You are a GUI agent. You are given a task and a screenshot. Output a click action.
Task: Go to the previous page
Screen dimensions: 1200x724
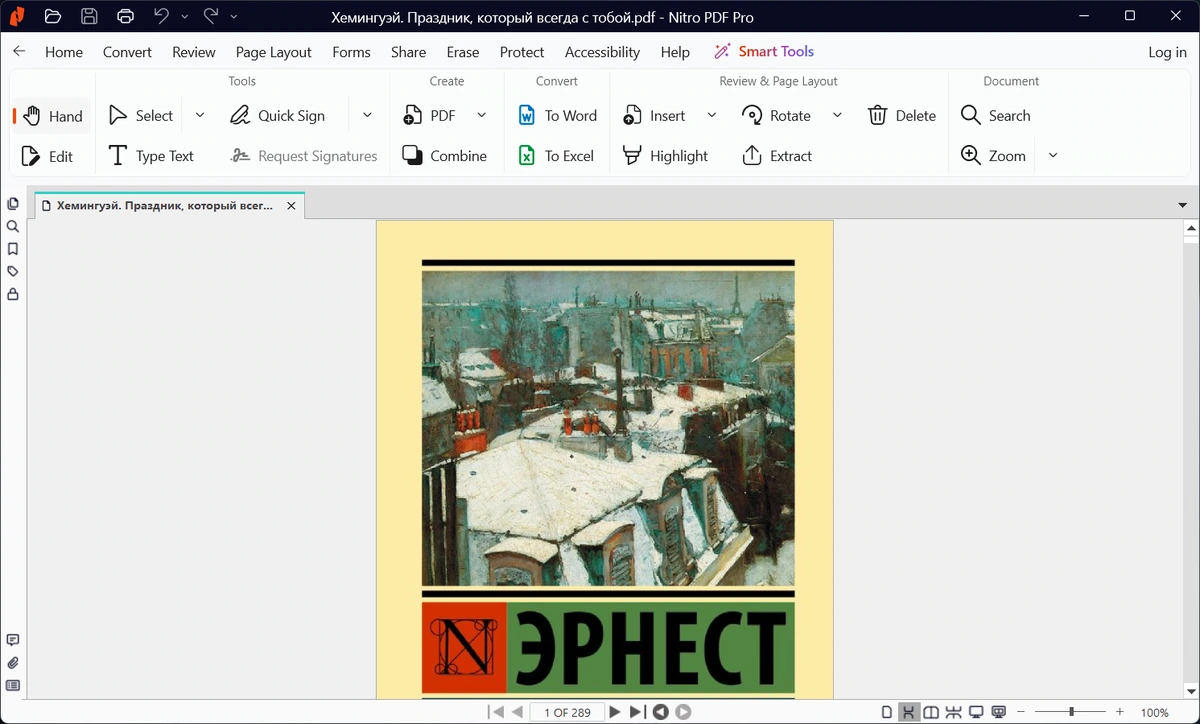517,712
